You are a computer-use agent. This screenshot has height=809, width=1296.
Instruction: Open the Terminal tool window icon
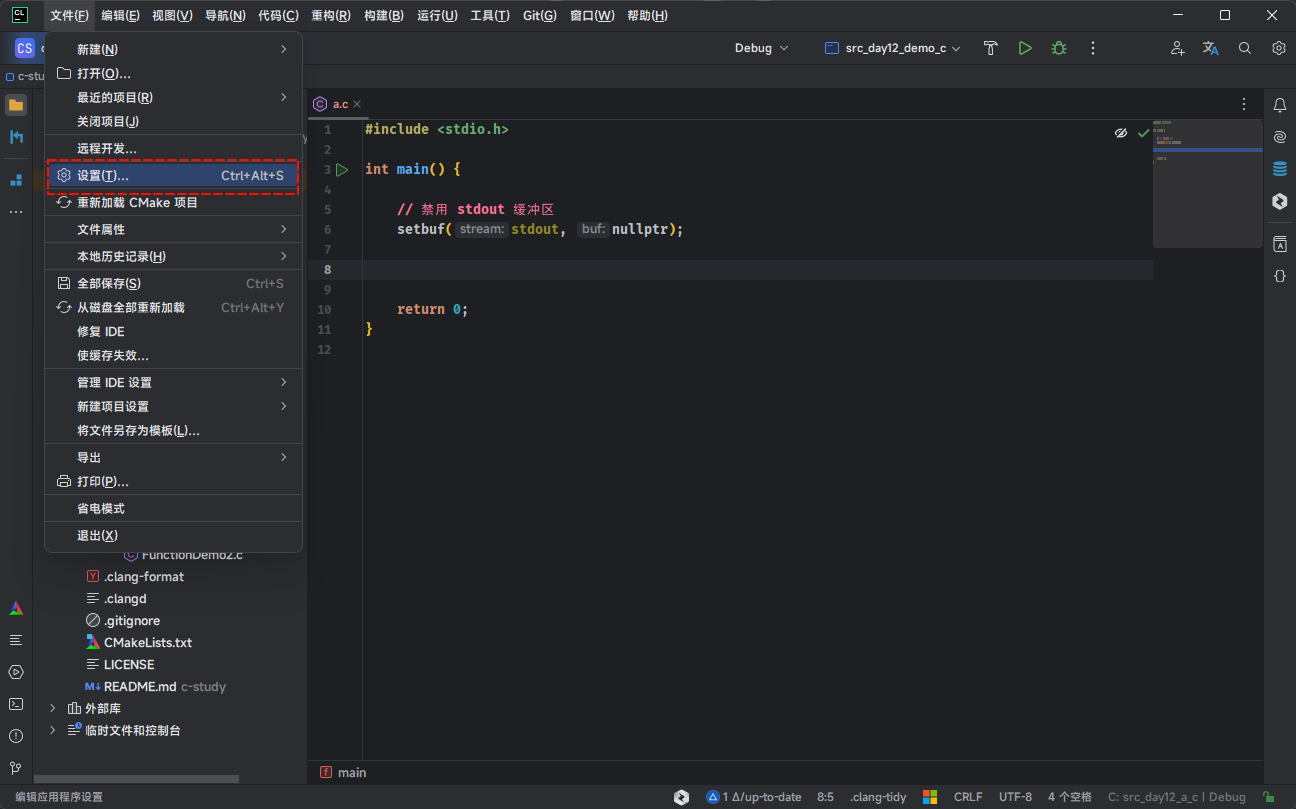tap(16, 704)
